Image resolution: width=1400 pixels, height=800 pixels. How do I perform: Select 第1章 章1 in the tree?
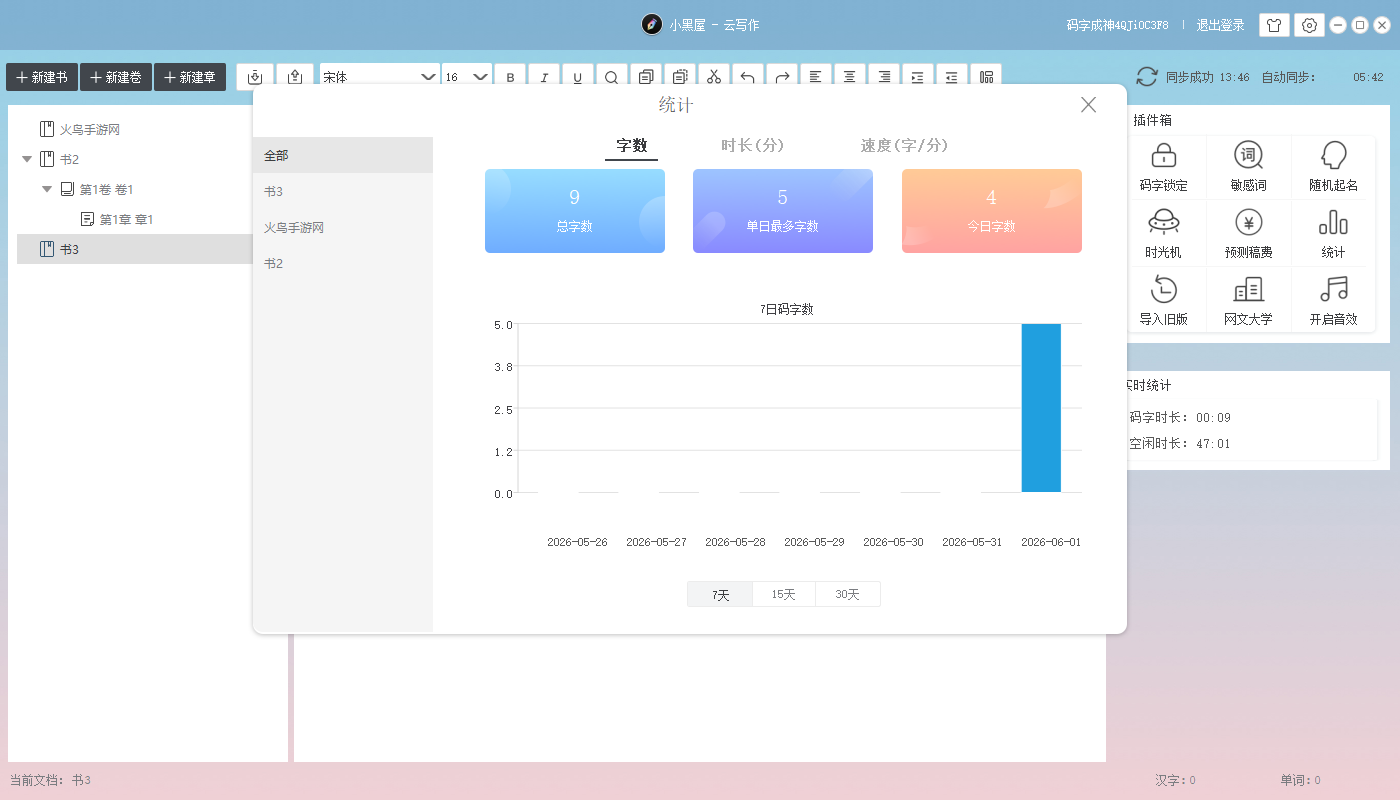(x=126, y=219)
